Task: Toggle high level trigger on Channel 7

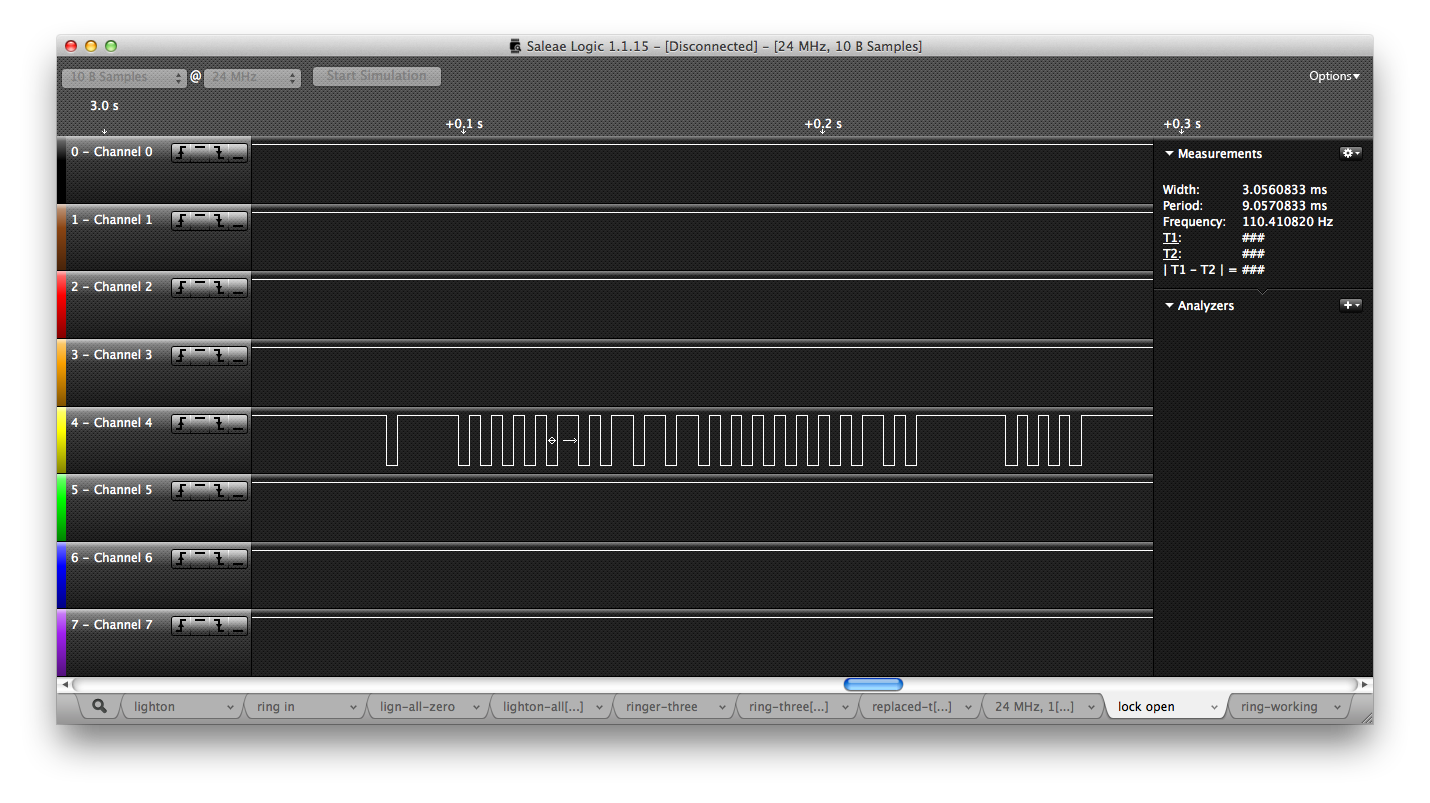Action: 200,626
